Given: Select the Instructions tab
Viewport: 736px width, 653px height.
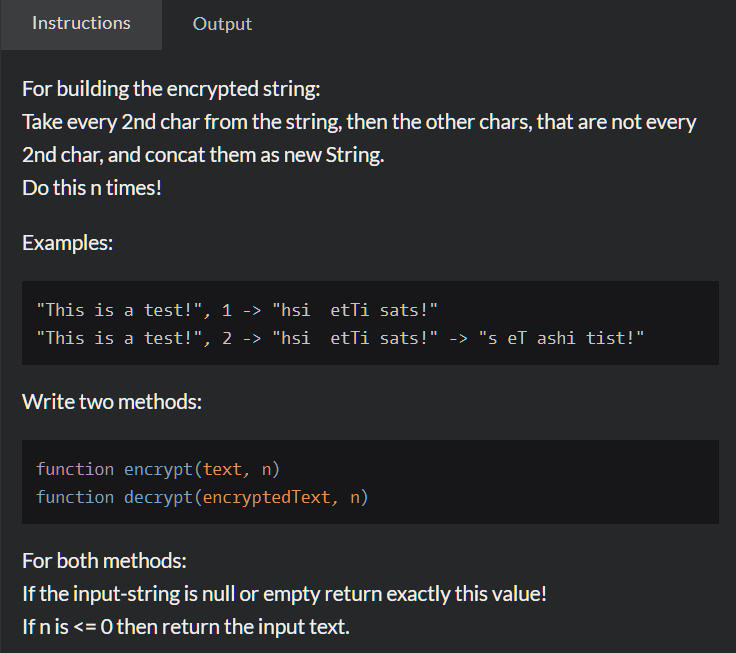Looking at the screenshot, I should [81, 24].
